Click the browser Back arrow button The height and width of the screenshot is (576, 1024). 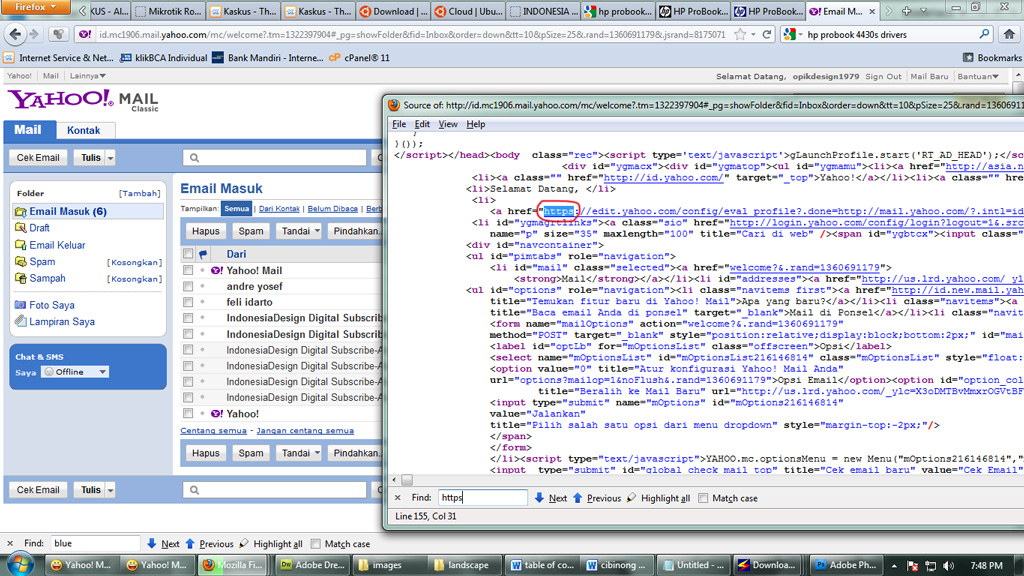(x=15, y=34)
